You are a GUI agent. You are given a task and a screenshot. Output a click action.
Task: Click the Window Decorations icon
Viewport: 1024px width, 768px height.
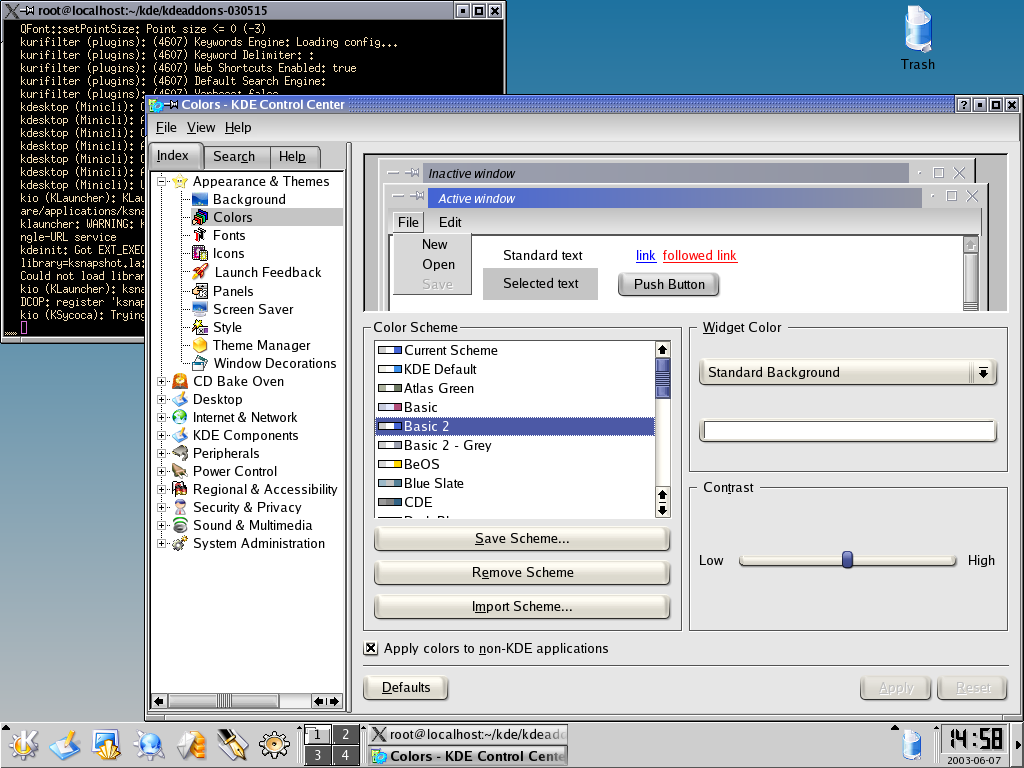click(200, 363)
